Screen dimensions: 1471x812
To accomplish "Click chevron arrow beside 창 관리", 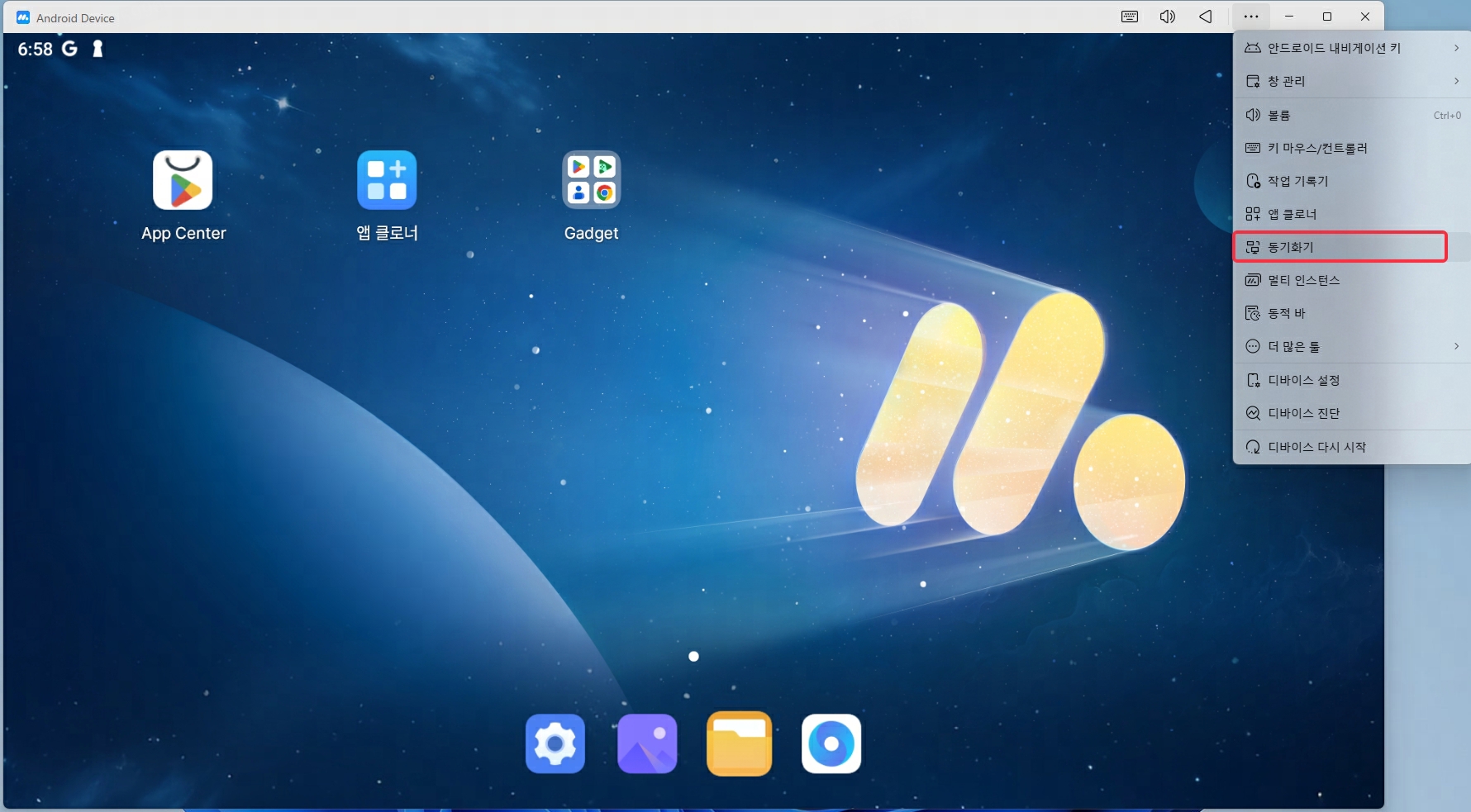I will [x=1456, y=81].
